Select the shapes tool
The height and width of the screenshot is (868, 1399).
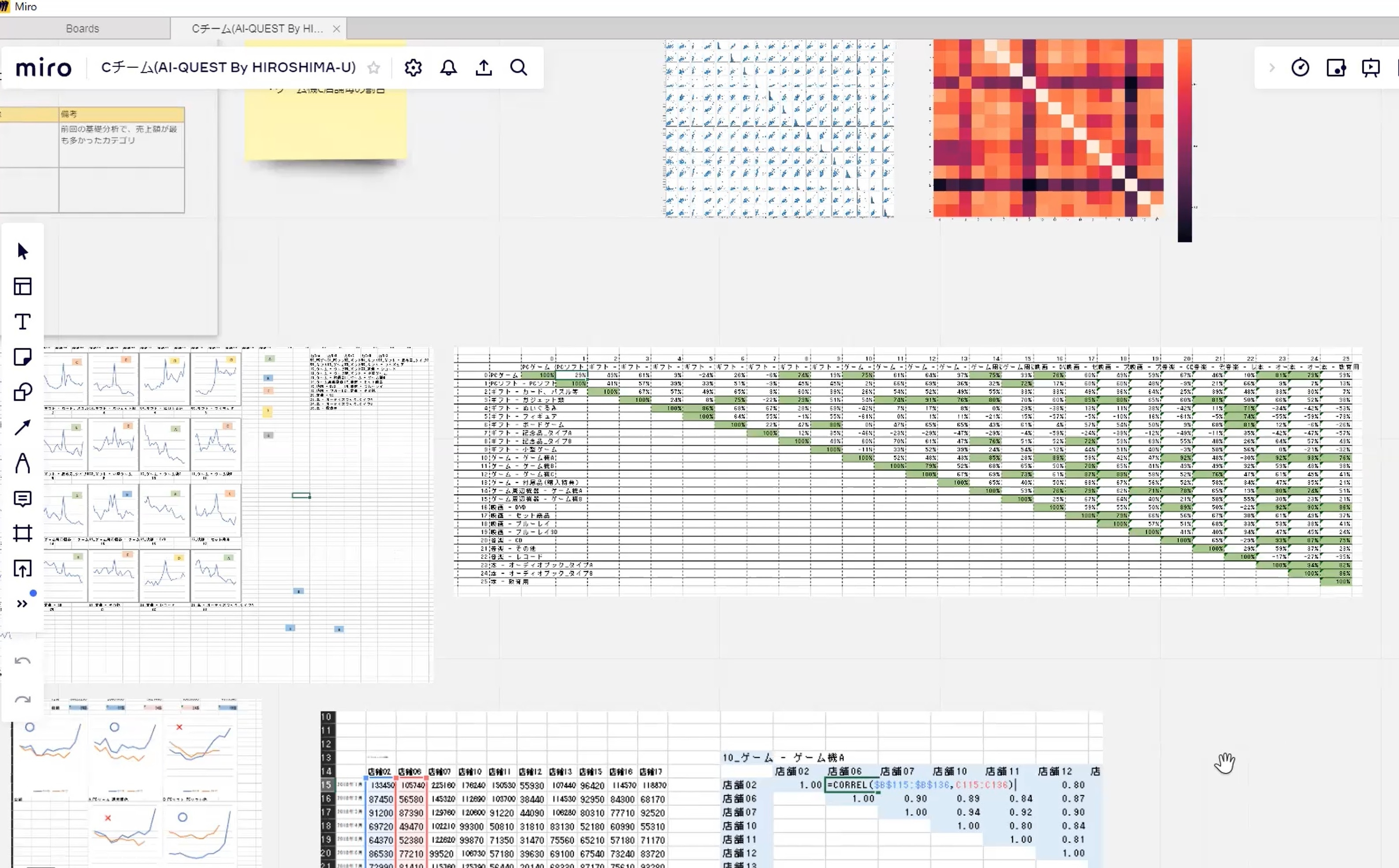pyautogui.click(x=22, y=392)
